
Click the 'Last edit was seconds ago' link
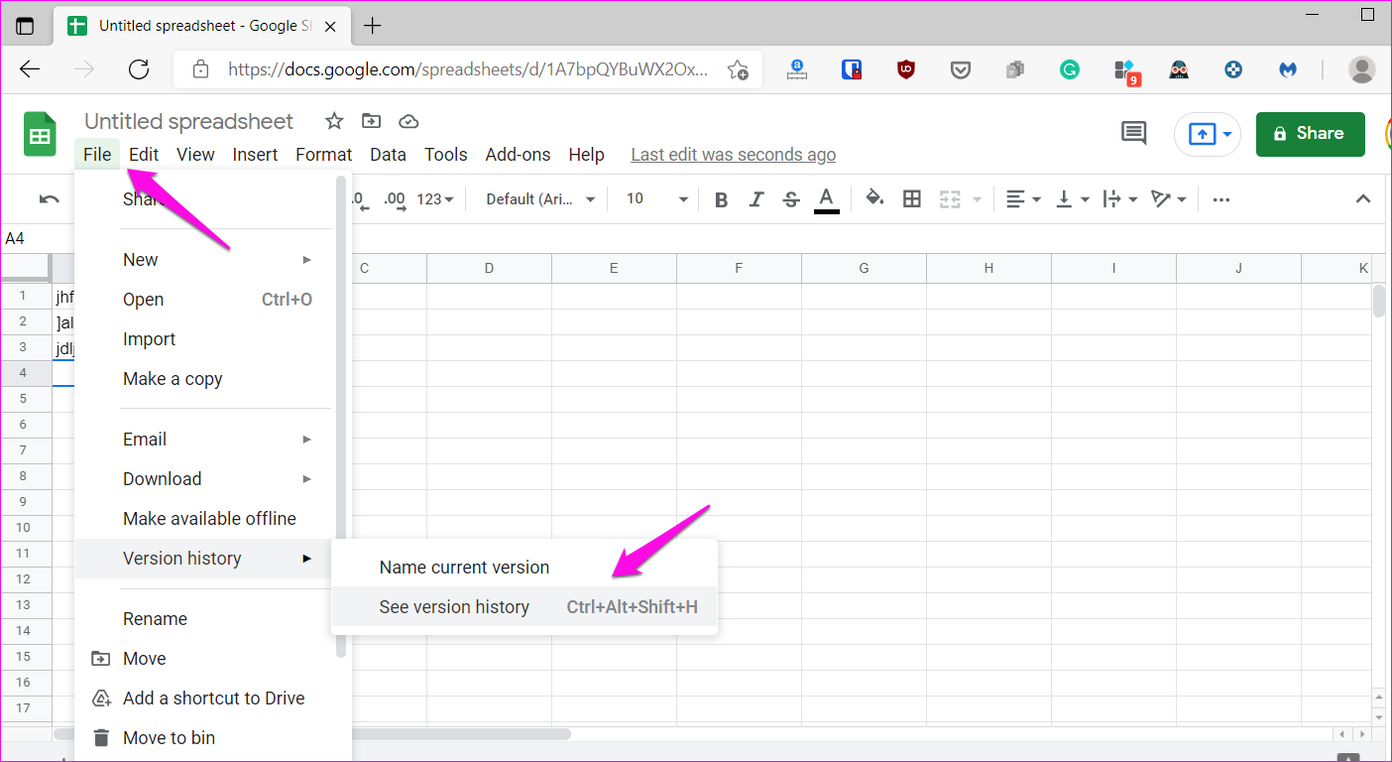coord(733,154)
